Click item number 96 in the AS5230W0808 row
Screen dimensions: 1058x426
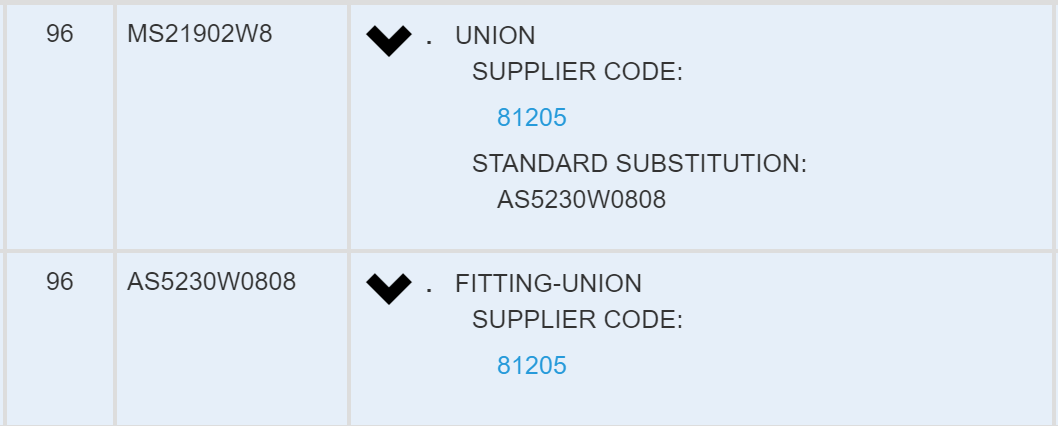(x=60, y=283)
